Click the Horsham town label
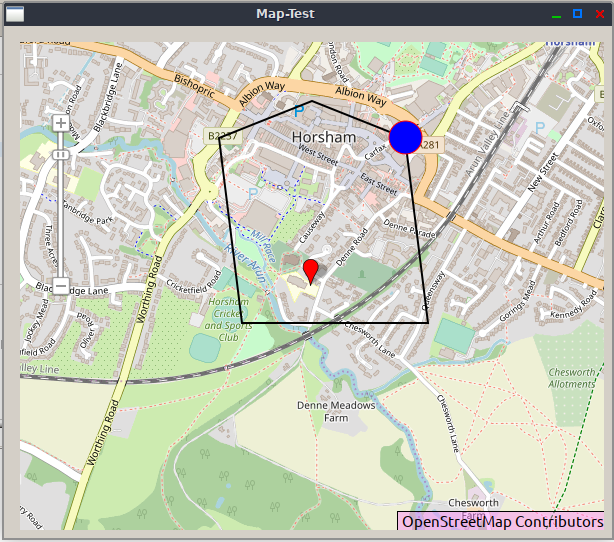The image size is (614, 542). tap(323, 136)
